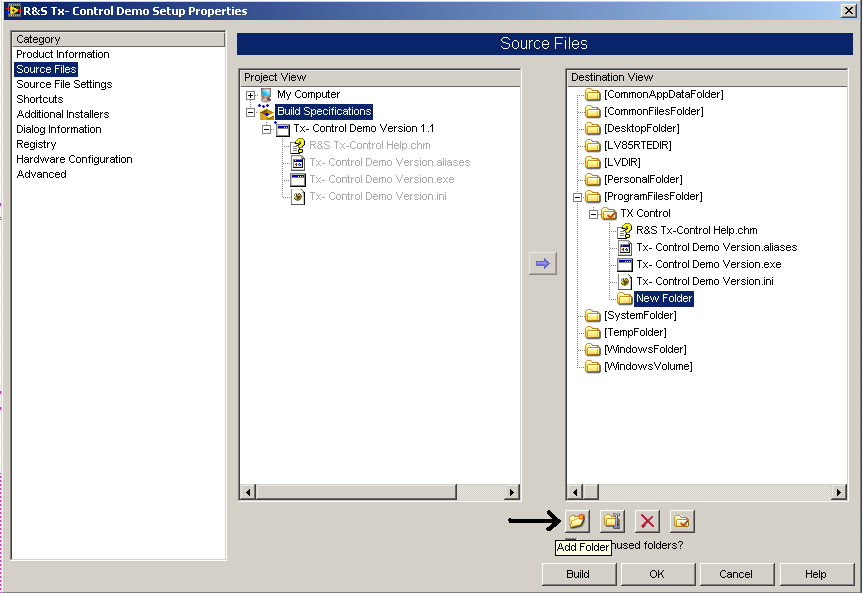Click the icon of greyed Tx- Control Demo Version.exe
This screenshot has height=593, width=863.
(x=298, y=179)
